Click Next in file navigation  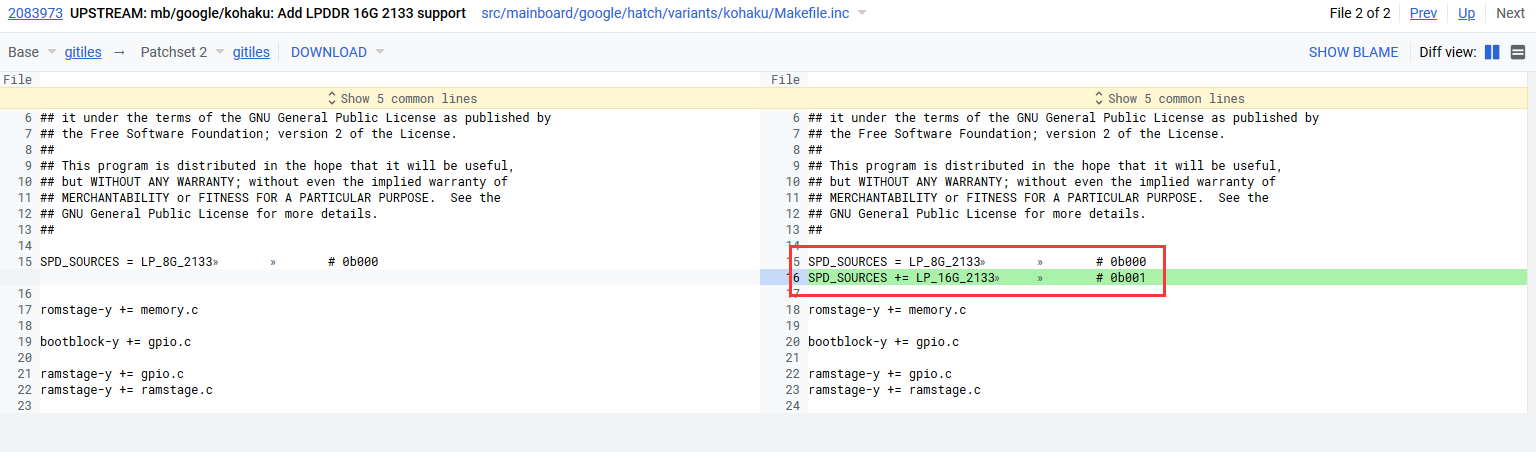[1510, 13]
